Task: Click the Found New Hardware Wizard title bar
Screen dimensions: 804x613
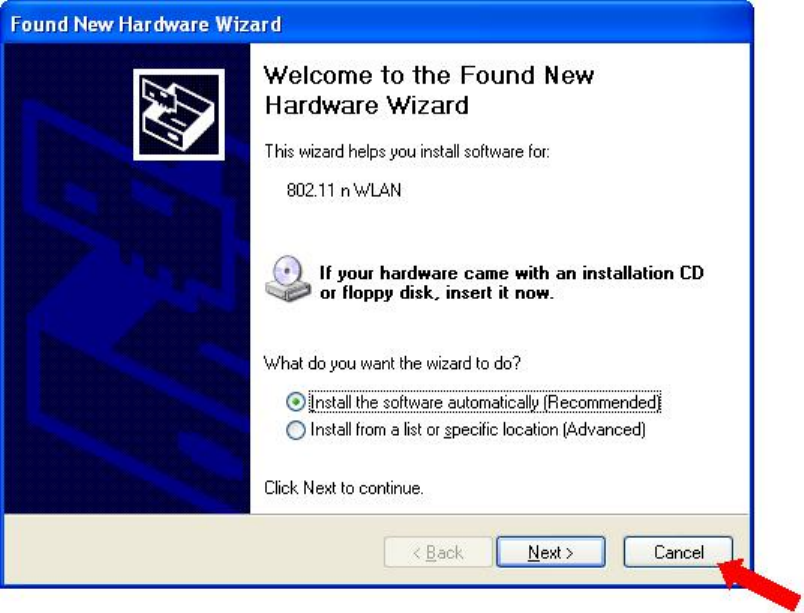Action: point(377,24)
